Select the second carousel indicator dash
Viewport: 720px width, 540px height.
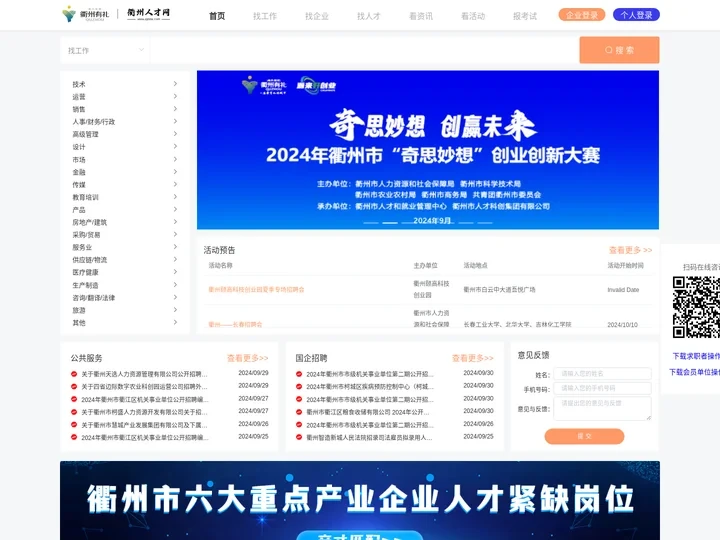[x=390, y=223]
